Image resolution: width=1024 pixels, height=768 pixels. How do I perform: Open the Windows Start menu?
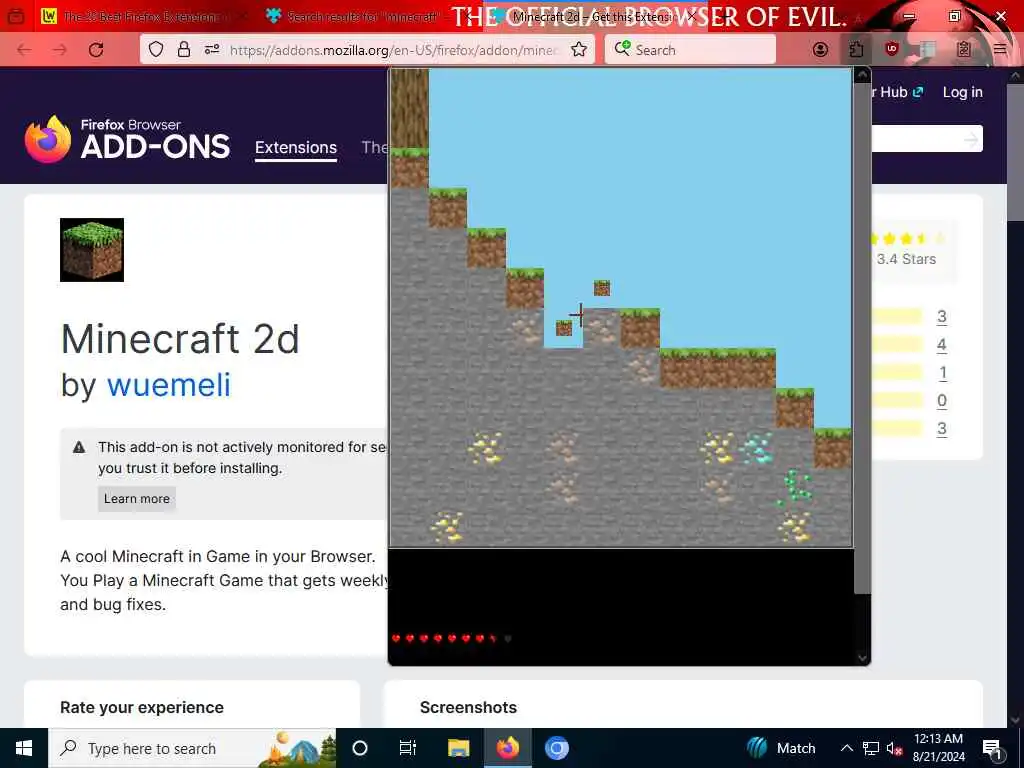tap(24, 748)
